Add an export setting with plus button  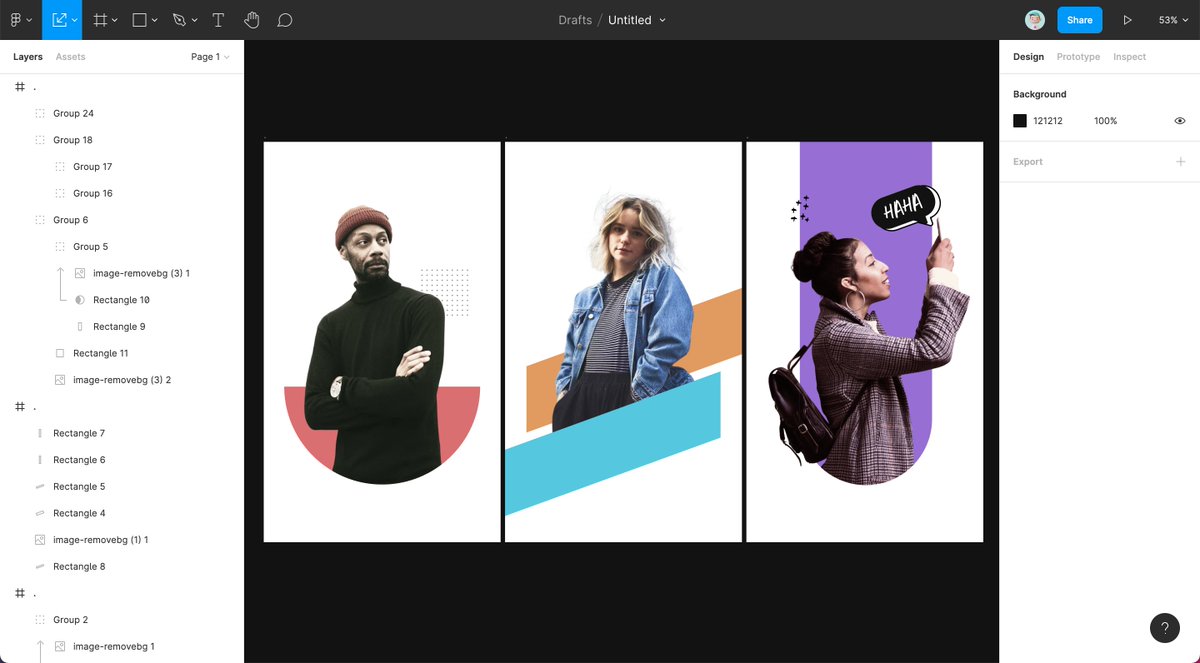(1180, 161)
